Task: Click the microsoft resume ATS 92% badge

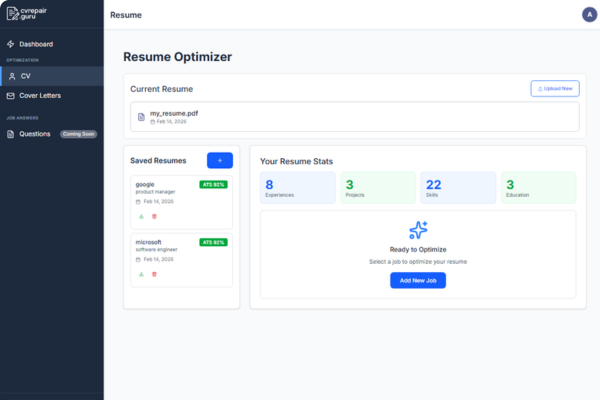Action: click(213, 242)
